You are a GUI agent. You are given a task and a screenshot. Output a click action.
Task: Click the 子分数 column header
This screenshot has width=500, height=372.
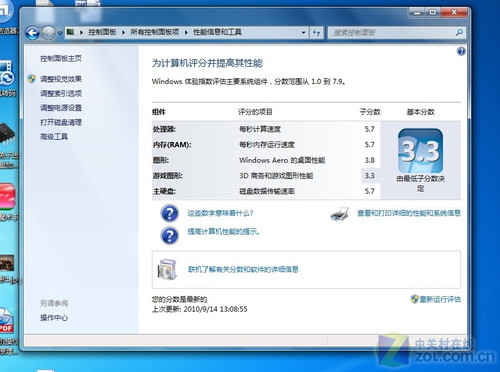coord(370,112)
